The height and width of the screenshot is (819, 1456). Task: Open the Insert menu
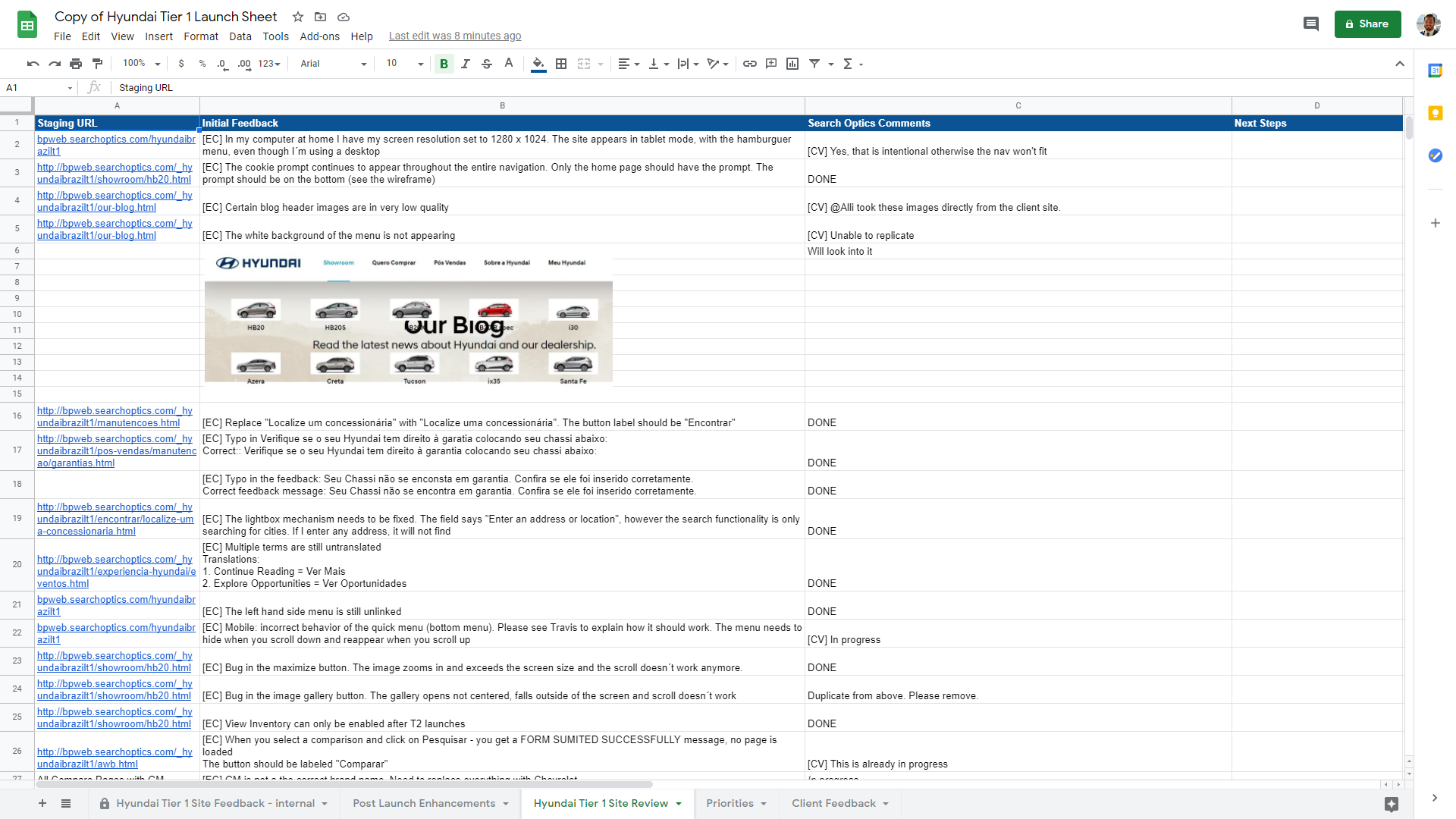pos(159,36)
